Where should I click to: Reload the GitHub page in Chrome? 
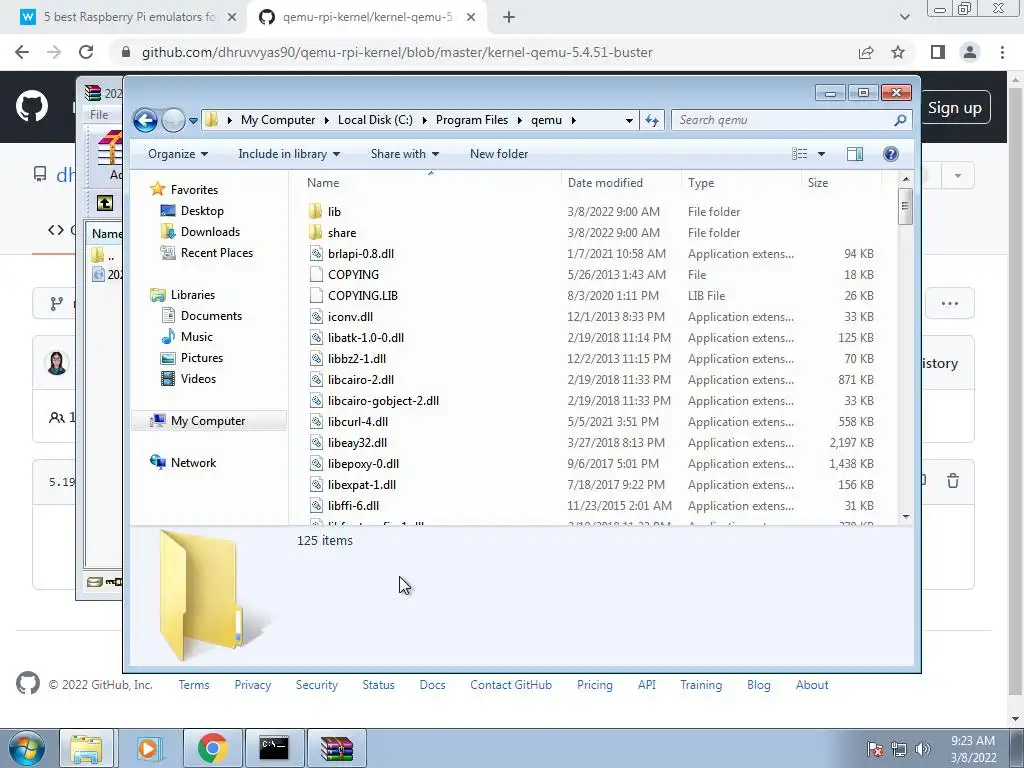click(x=86, y=52)
